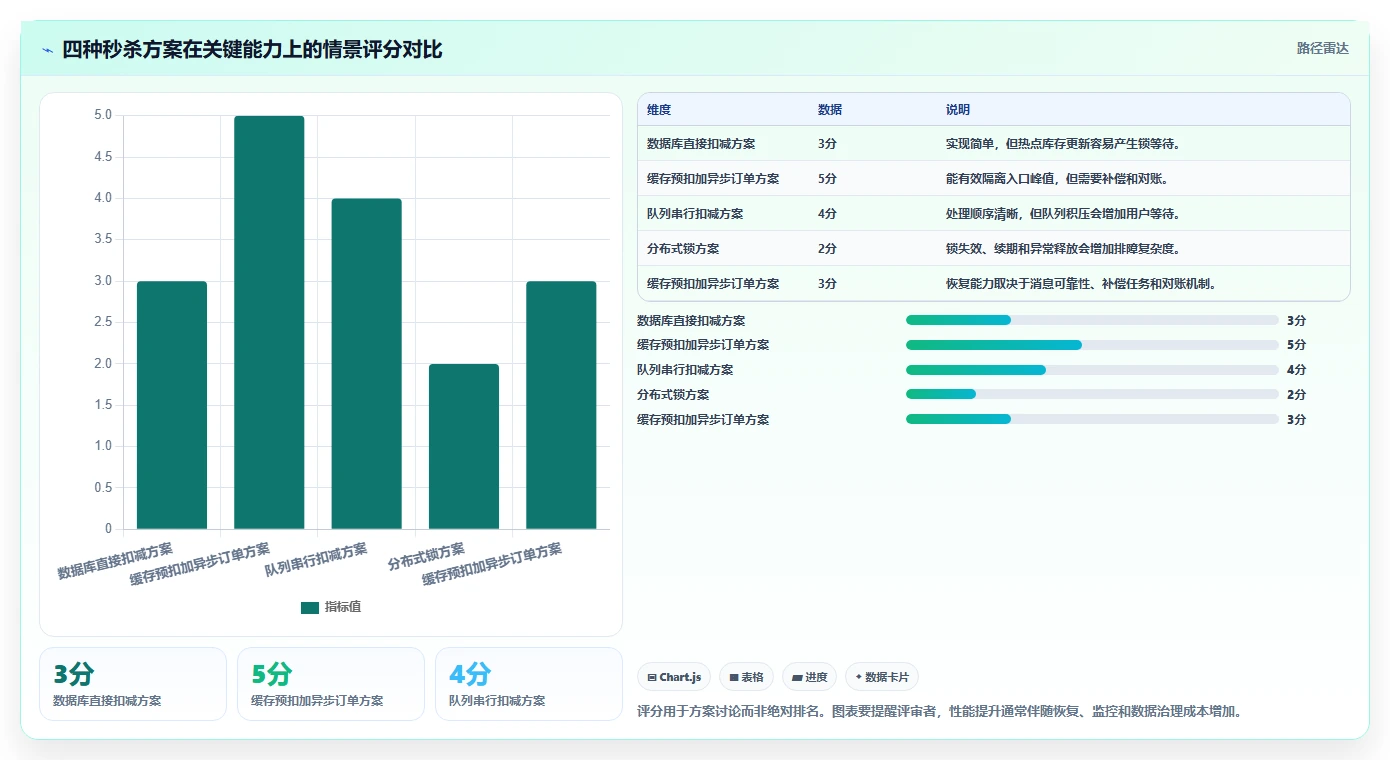Click the 队列串行扣减方案 x-axis label under the chart
This screenshot has height=760, width=1390.
[316, 559]
